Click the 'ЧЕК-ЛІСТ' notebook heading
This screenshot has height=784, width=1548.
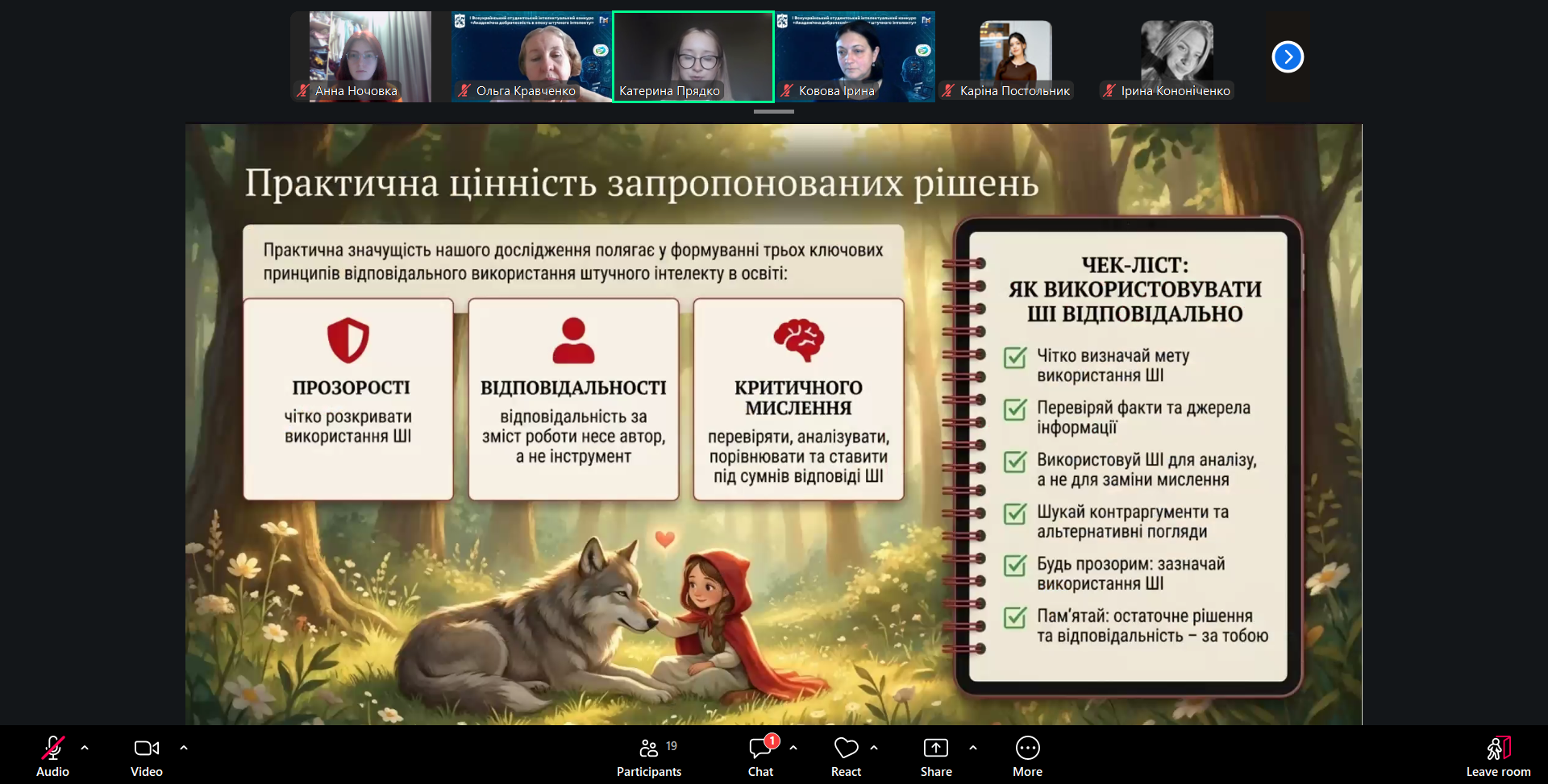pos(1135,289)
